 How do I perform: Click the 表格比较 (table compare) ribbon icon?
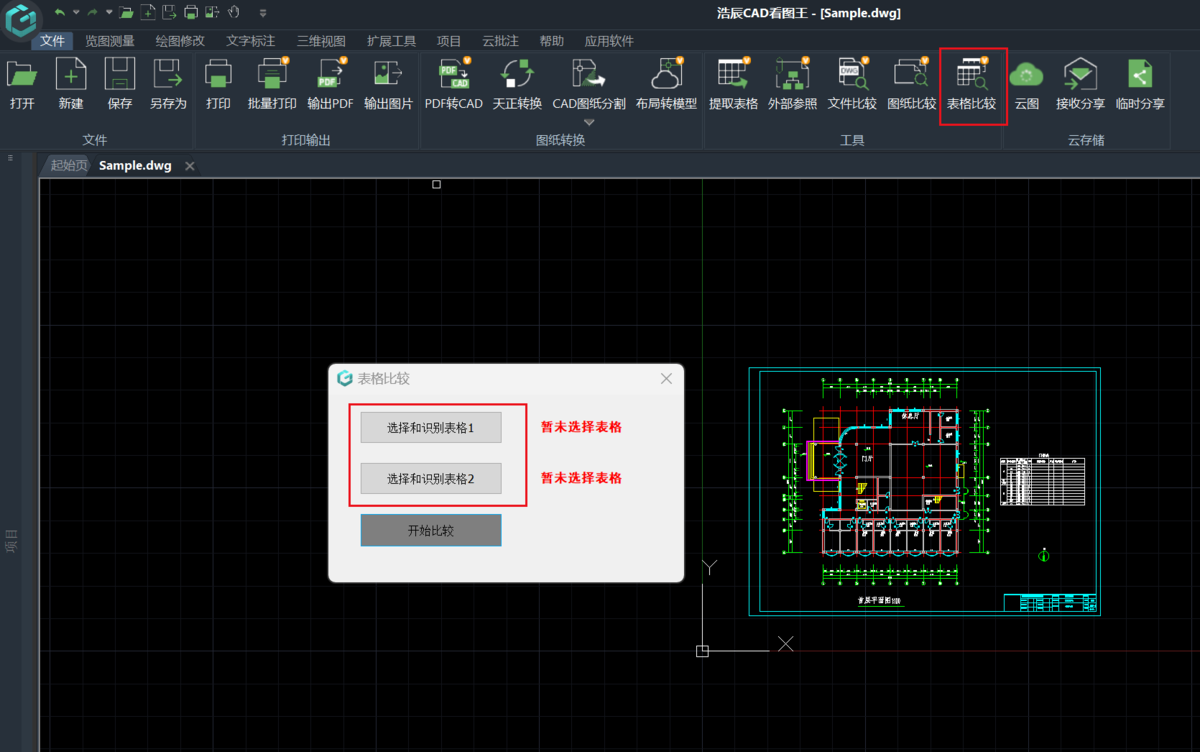pyautogui.click(x=972, y=83)
